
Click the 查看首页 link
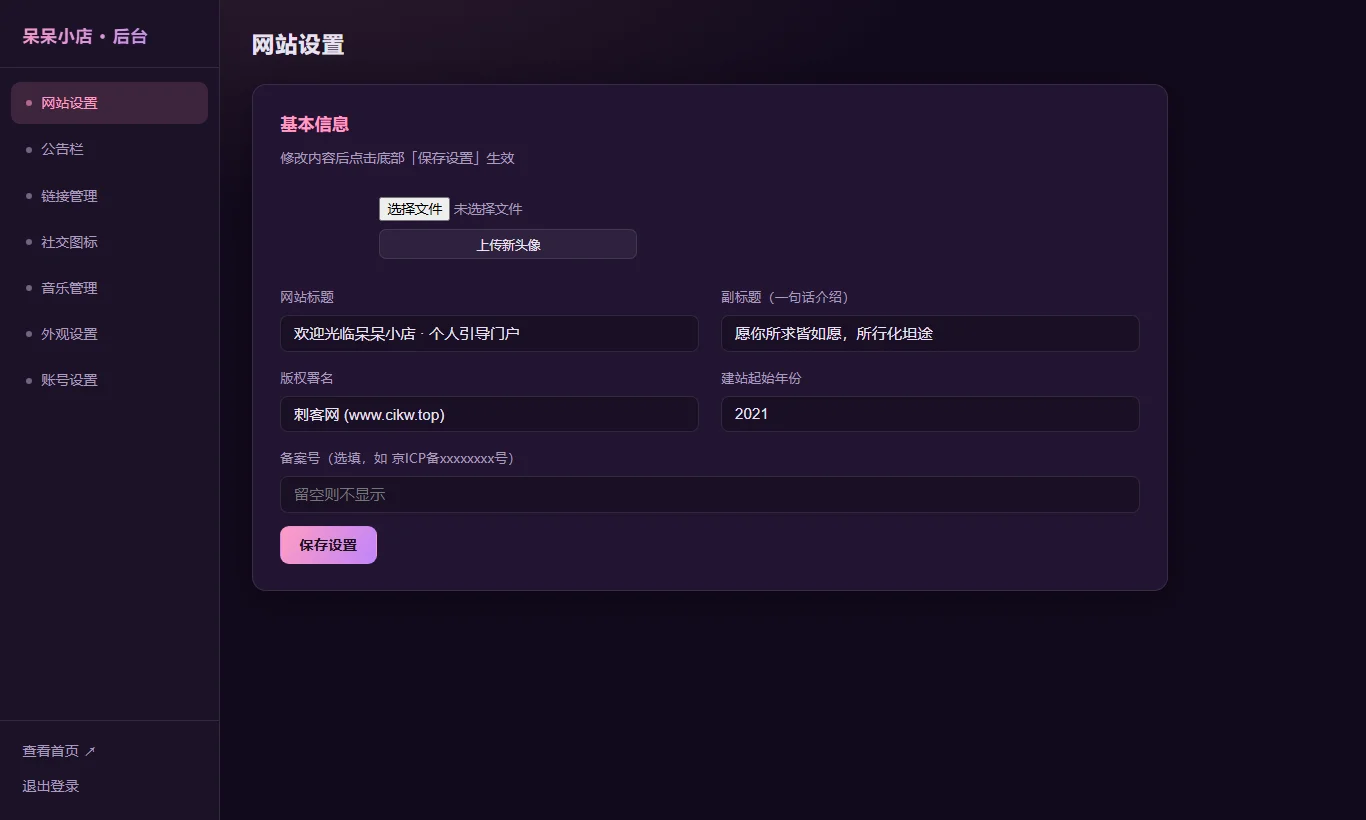coord(59,751)
